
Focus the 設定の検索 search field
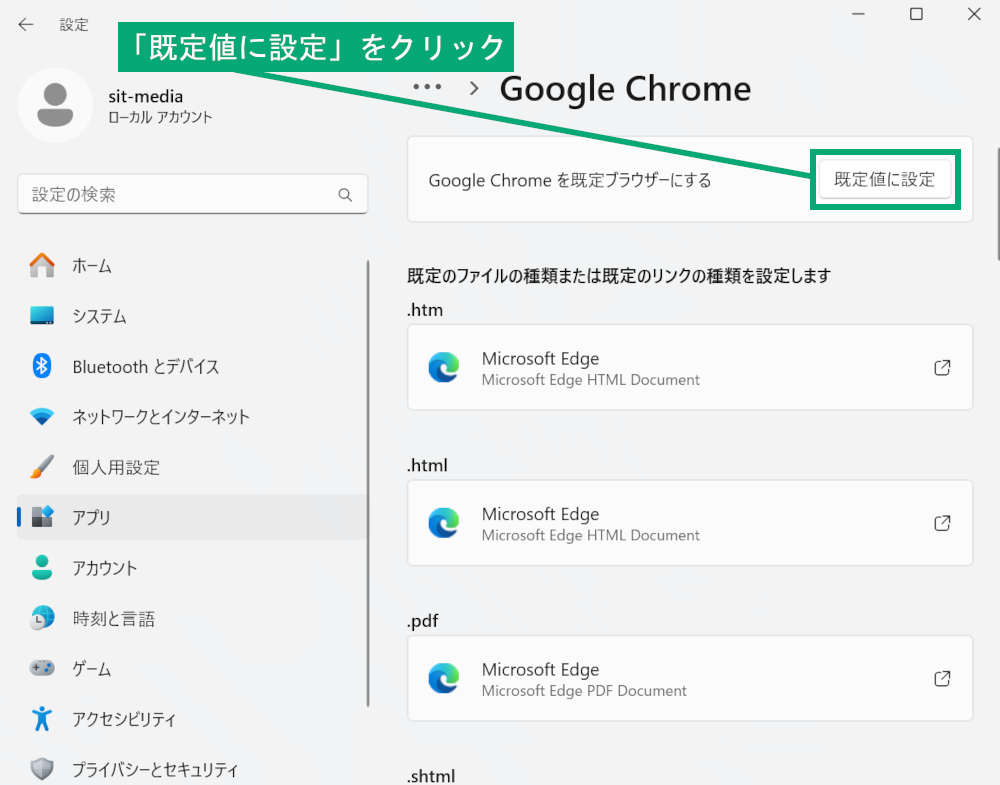(193, 194)
